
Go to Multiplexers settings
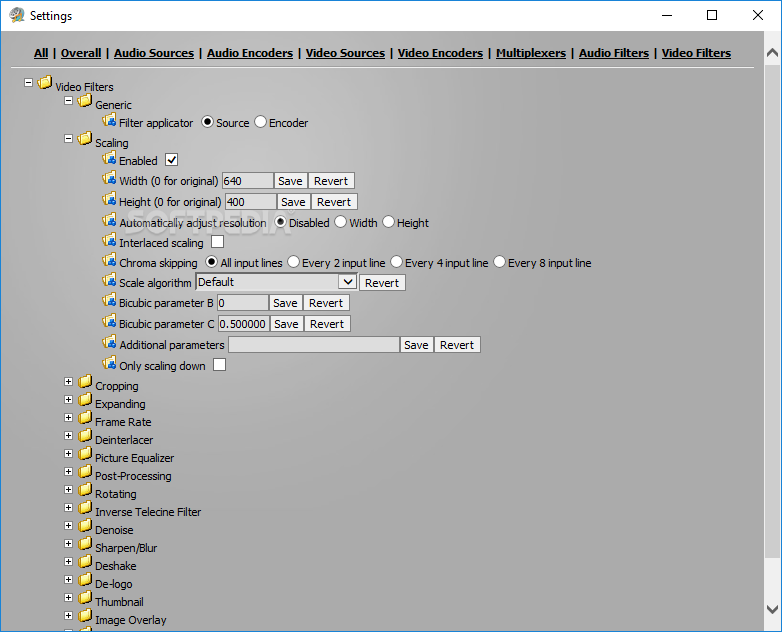531,53
